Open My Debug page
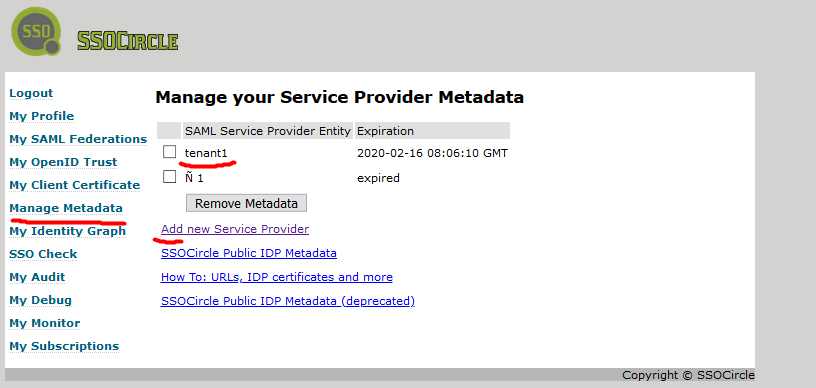This screenshot has height=388, width=816. pyautogui.click(x=41, y=300)
